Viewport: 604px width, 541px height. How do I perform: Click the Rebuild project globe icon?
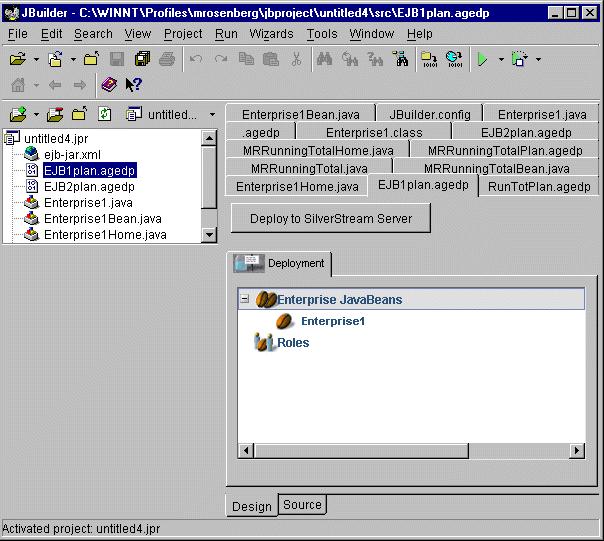click(454, 59)
